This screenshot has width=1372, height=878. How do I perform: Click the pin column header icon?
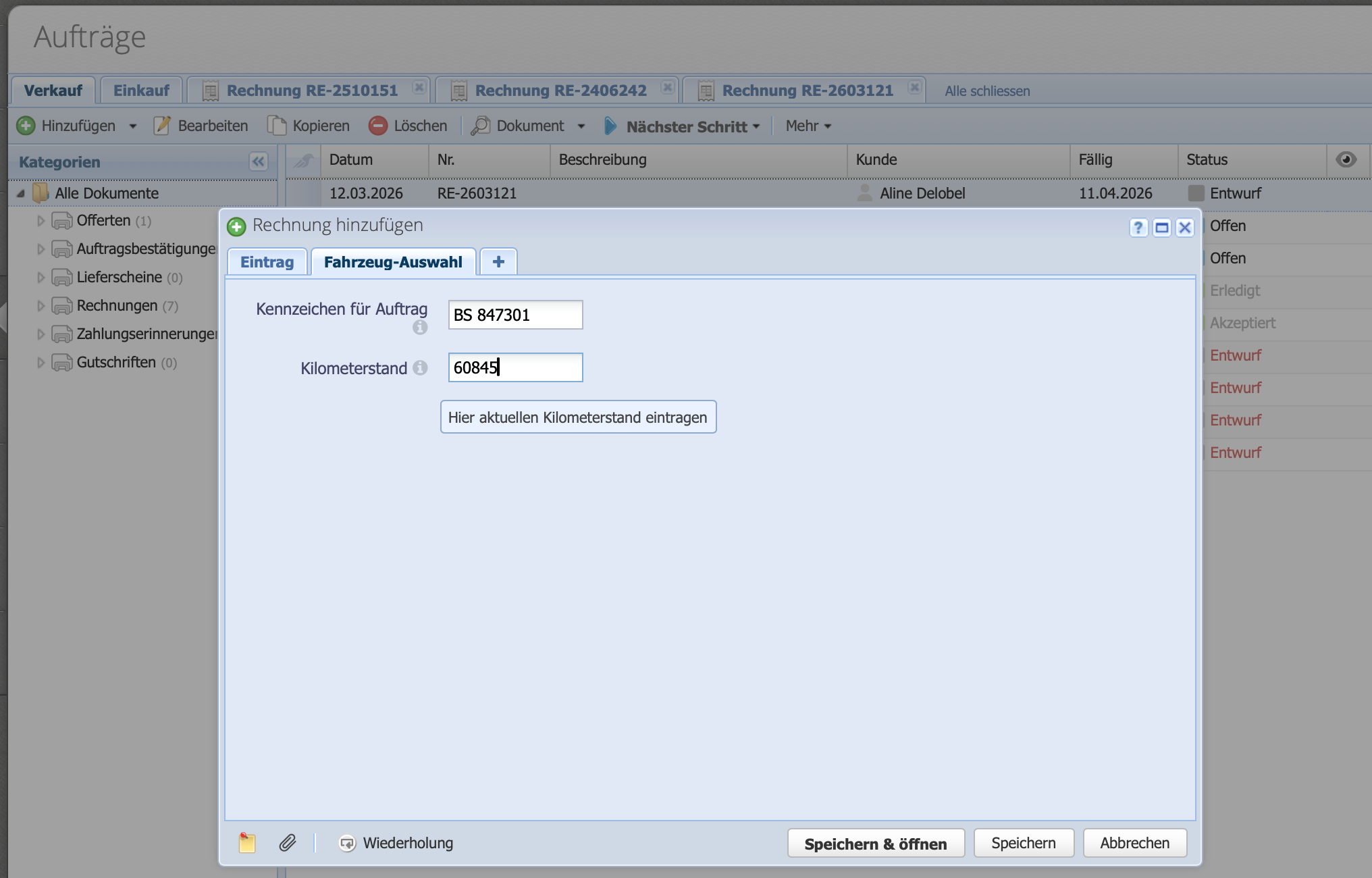coord(303,160)
